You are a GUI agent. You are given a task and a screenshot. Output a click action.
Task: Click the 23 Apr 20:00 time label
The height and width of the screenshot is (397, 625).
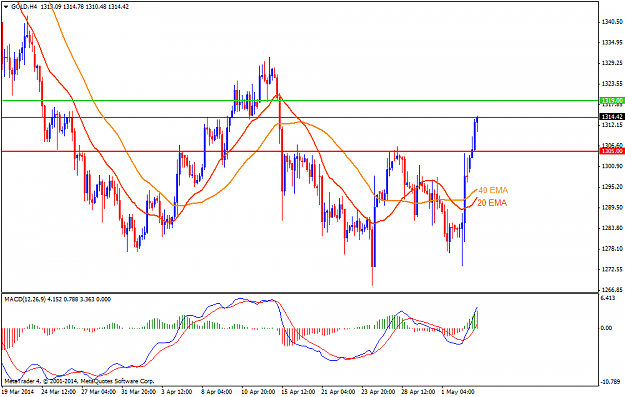click(379, 392)
